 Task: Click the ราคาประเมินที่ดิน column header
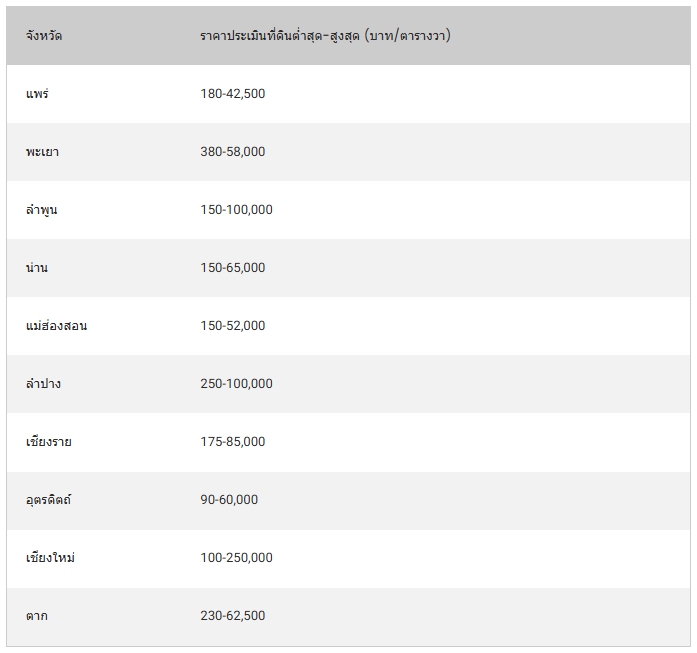[x=324, y=36]
